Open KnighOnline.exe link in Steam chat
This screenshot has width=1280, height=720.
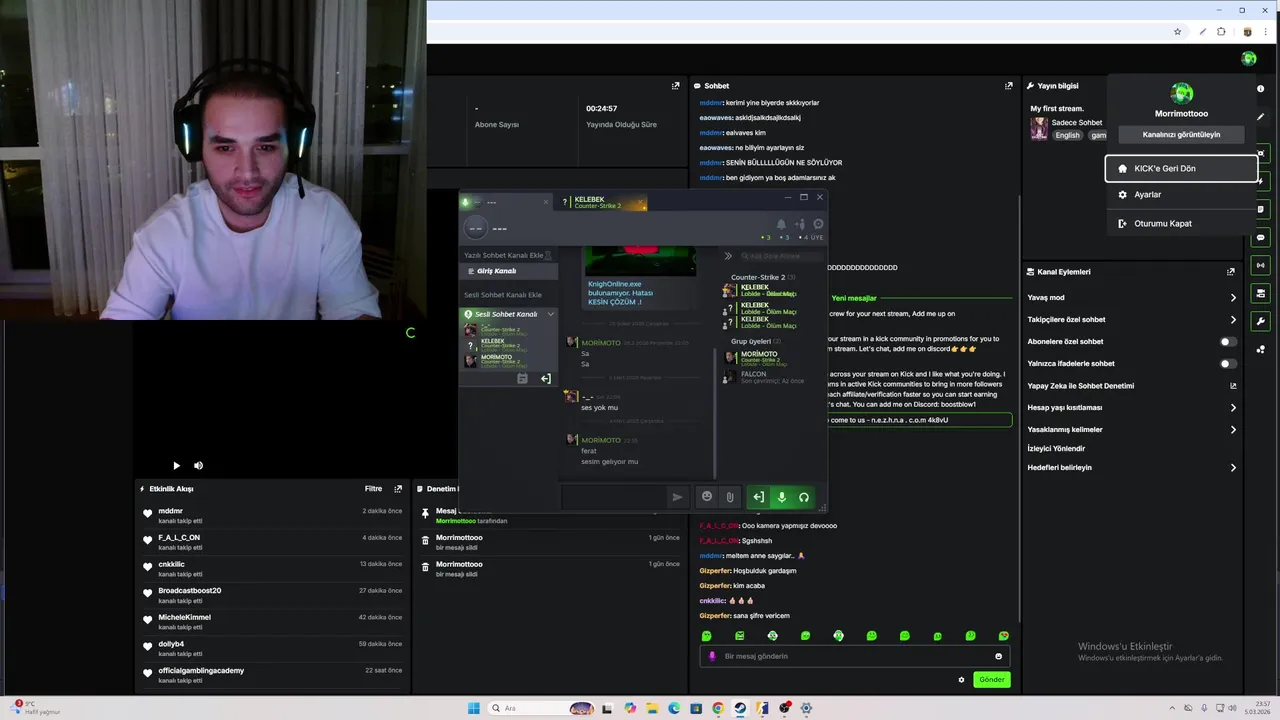tap(620, 293)
